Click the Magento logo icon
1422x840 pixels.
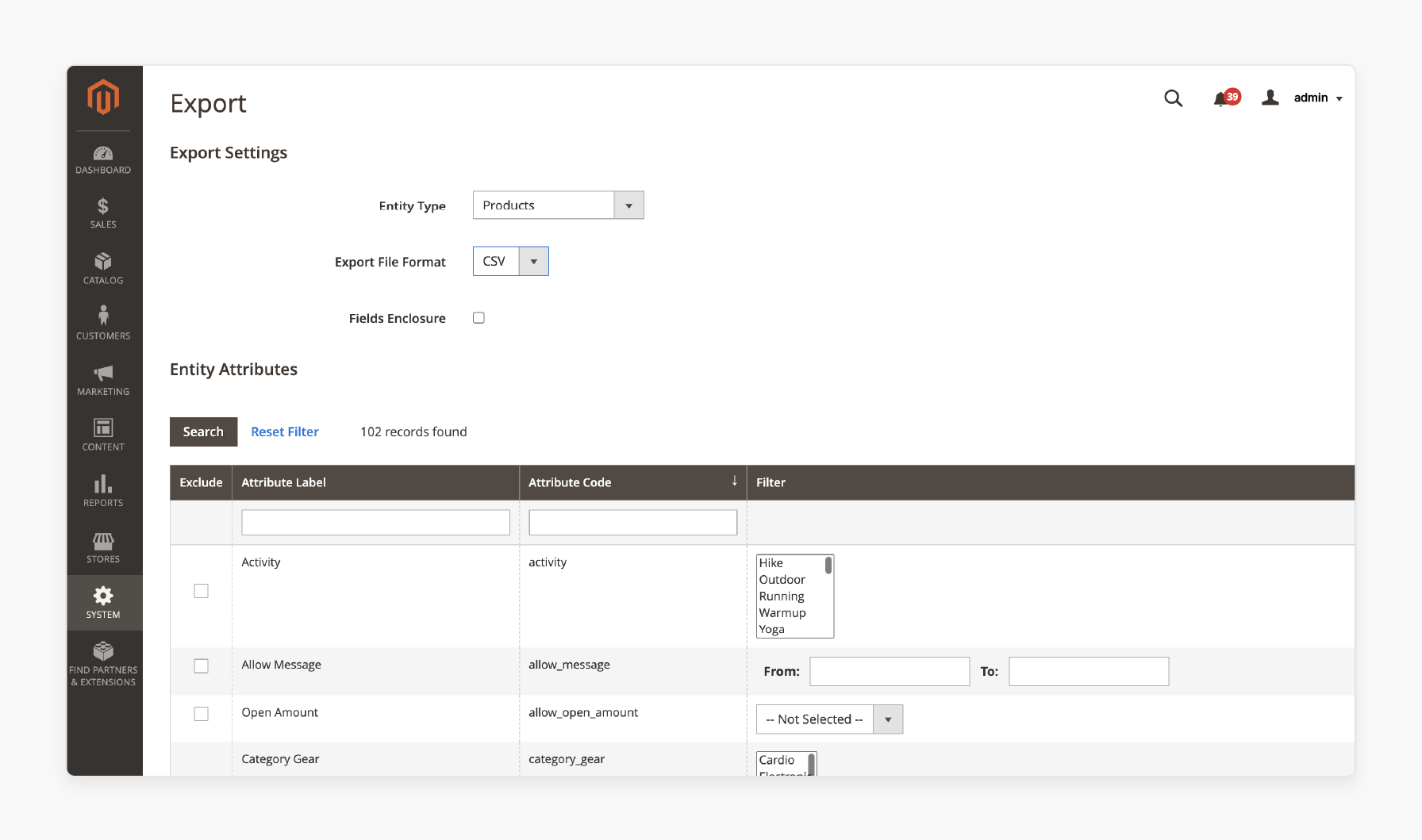click(x=103, y=98)
